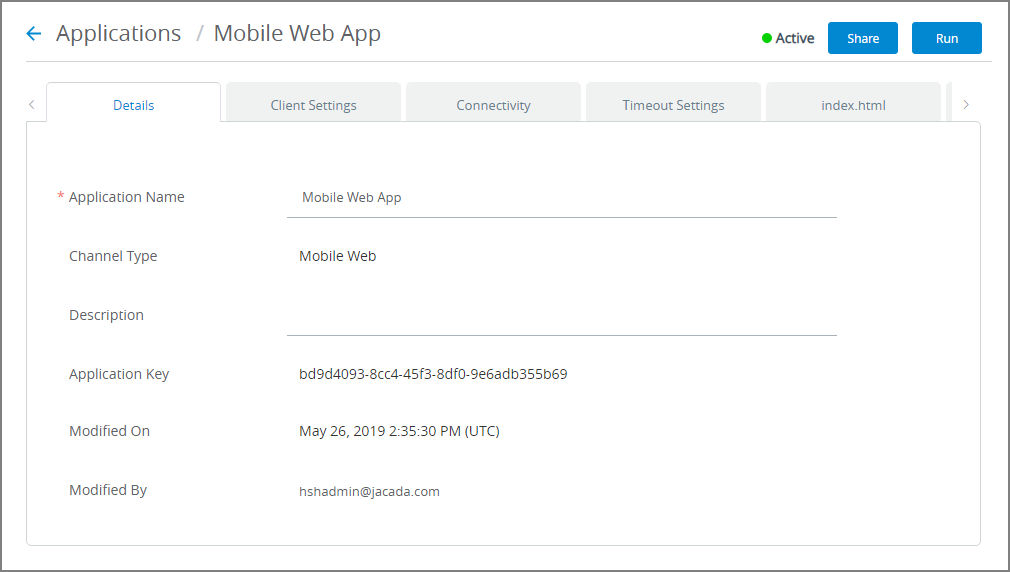This screenshot has width=1010, height=572.
Task: Run the Mobile Web App
Action: [x=946, y=38]
